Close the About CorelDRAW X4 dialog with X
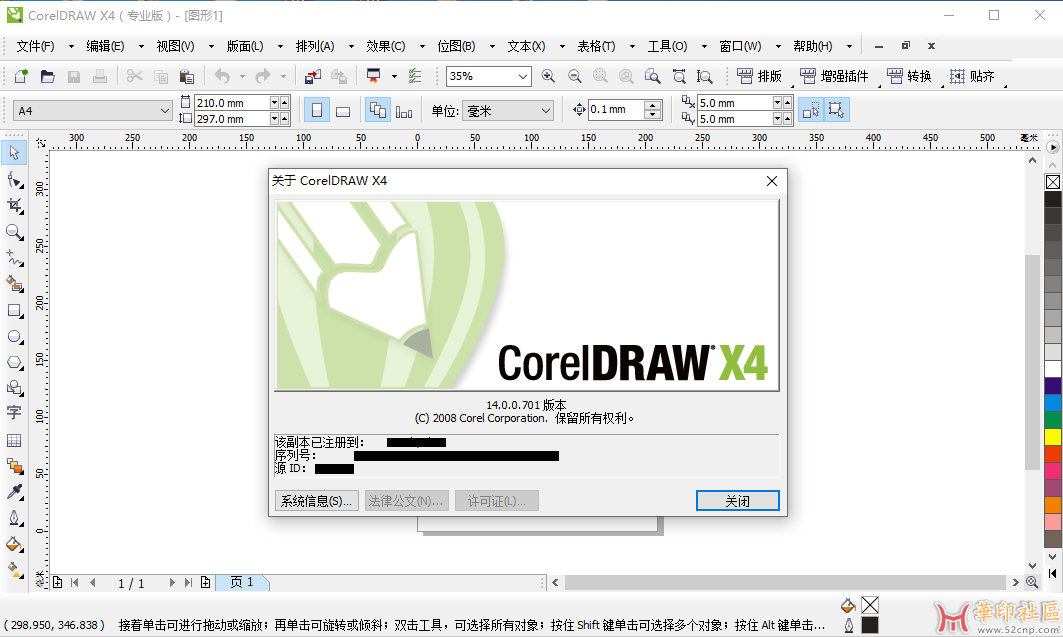This screenshot has width=1063, height=637. pos(771,181)
